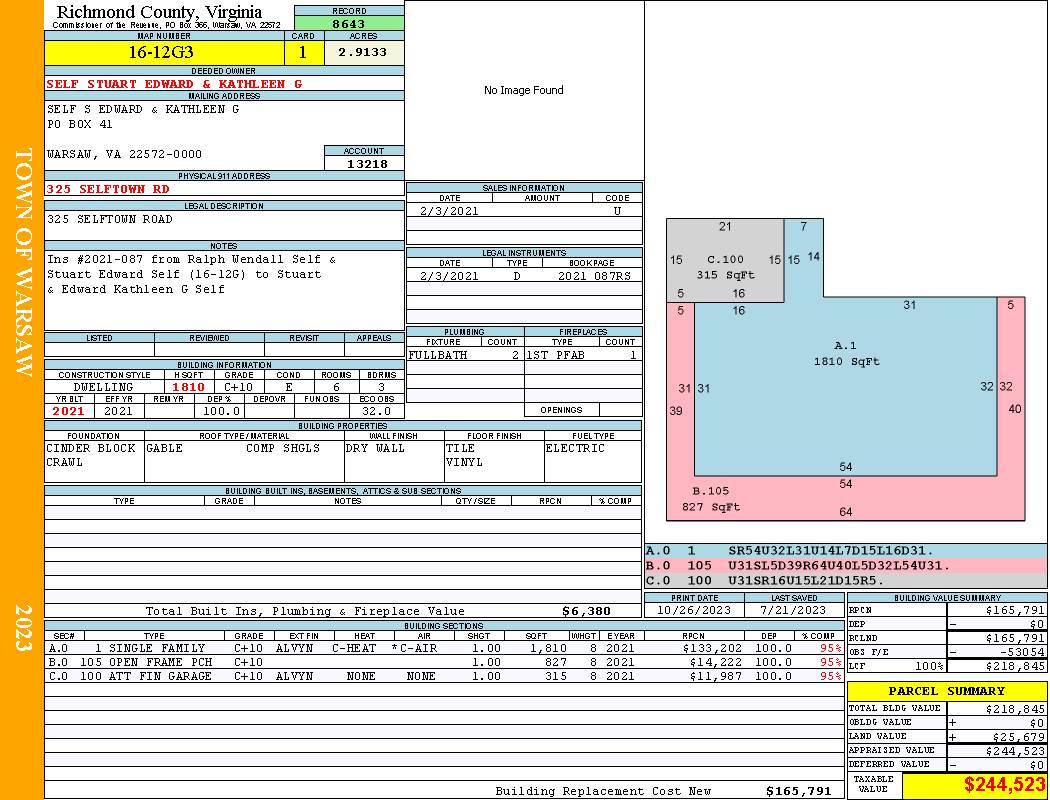Click legal instrument type D
1050x800 pixels.
(517, 276)
